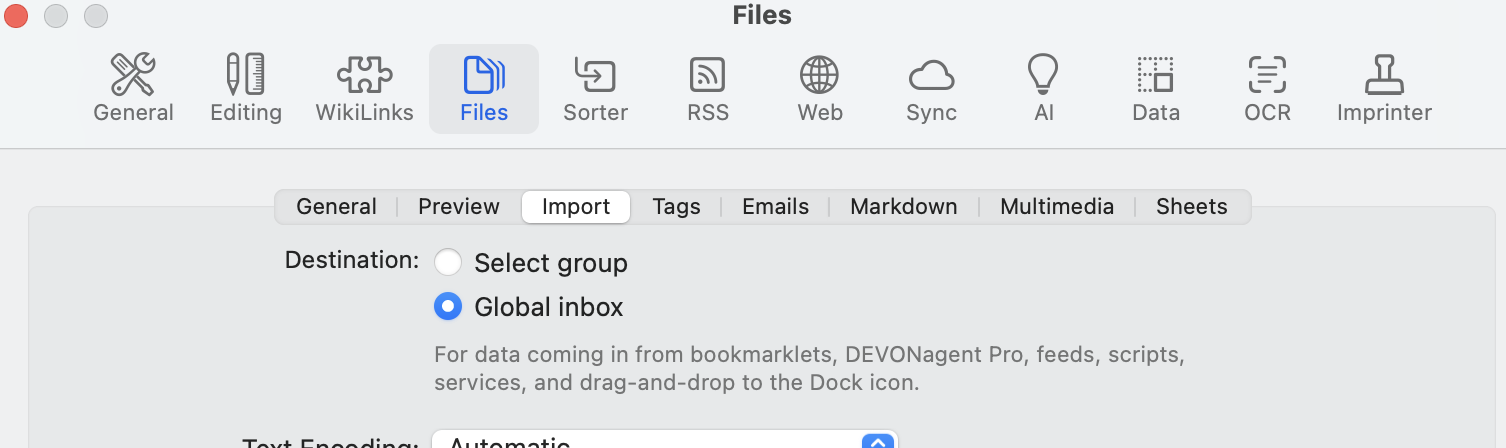This screenshot has width=1506, height=448.
Task: Open Data preferences pane
Action: pos(1155,89)
